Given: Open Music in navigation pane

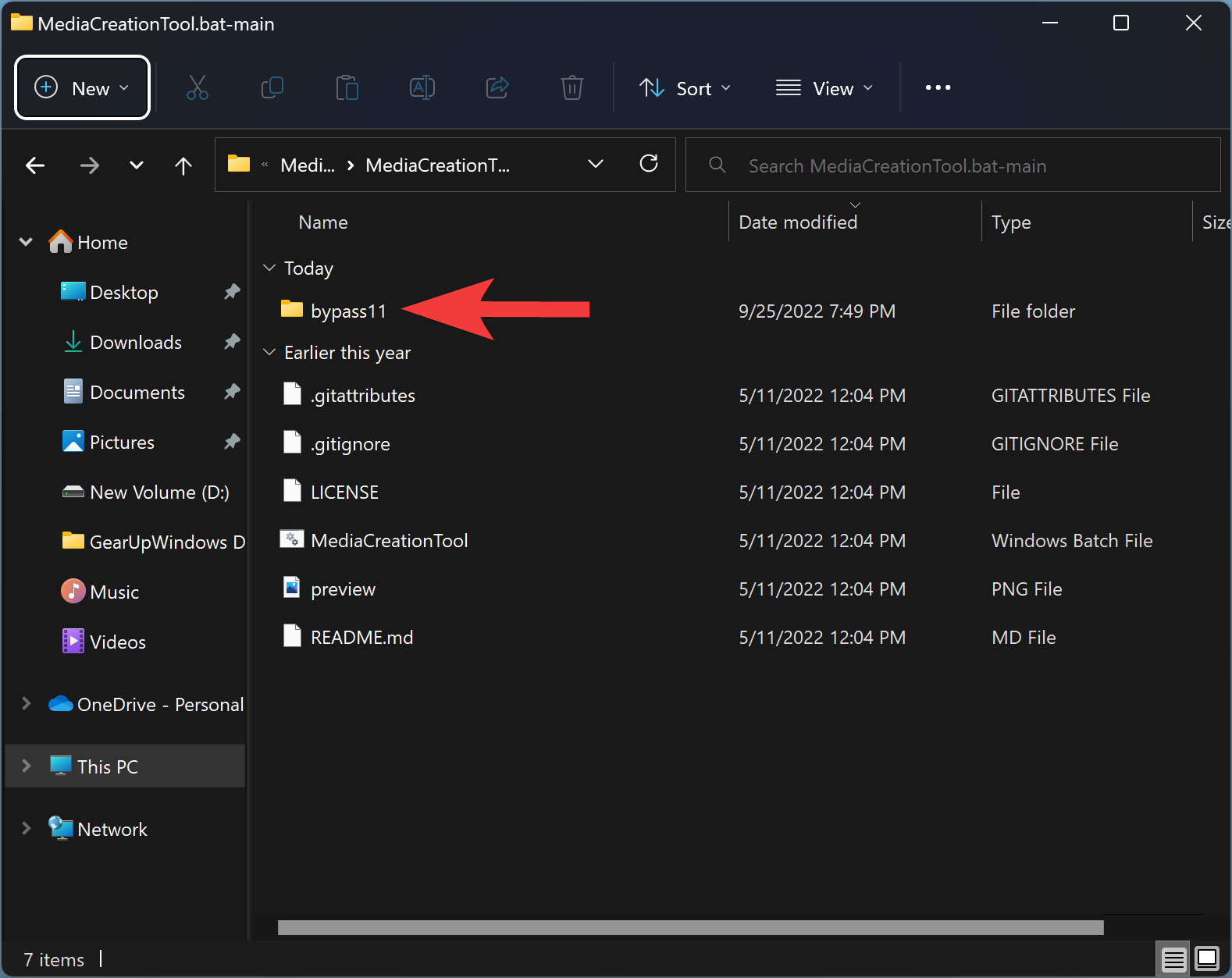Looking at the screenshot, I should [114, 592].
